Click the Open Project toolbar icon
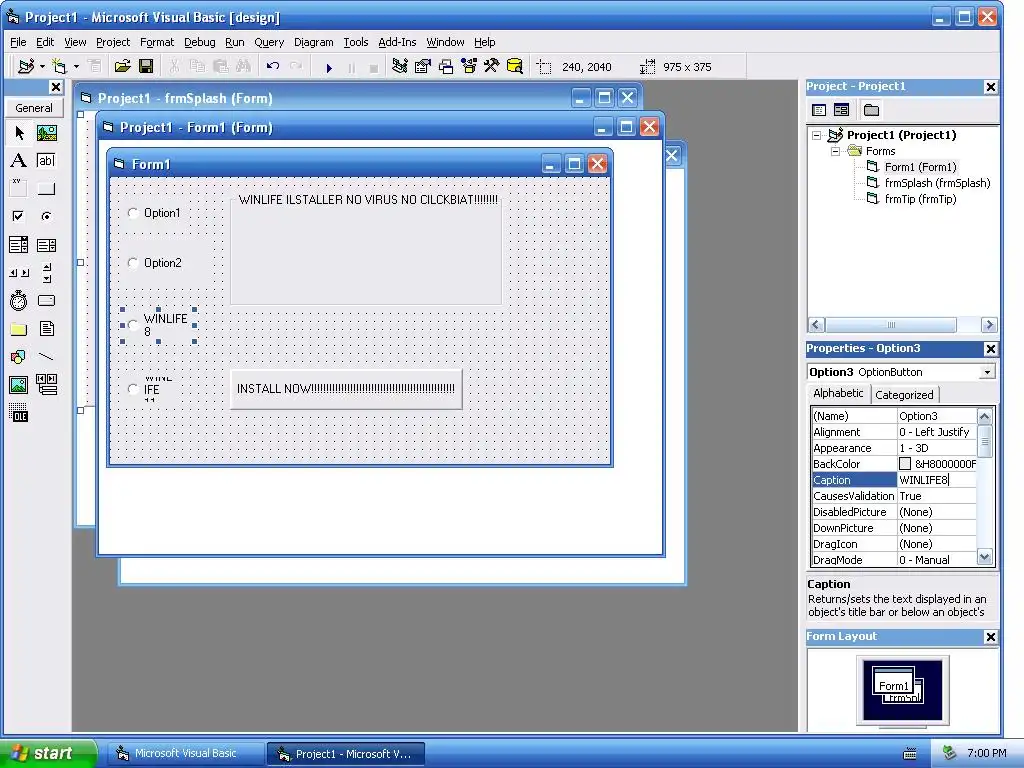The image size is (1024, 768). click(122, 66)
